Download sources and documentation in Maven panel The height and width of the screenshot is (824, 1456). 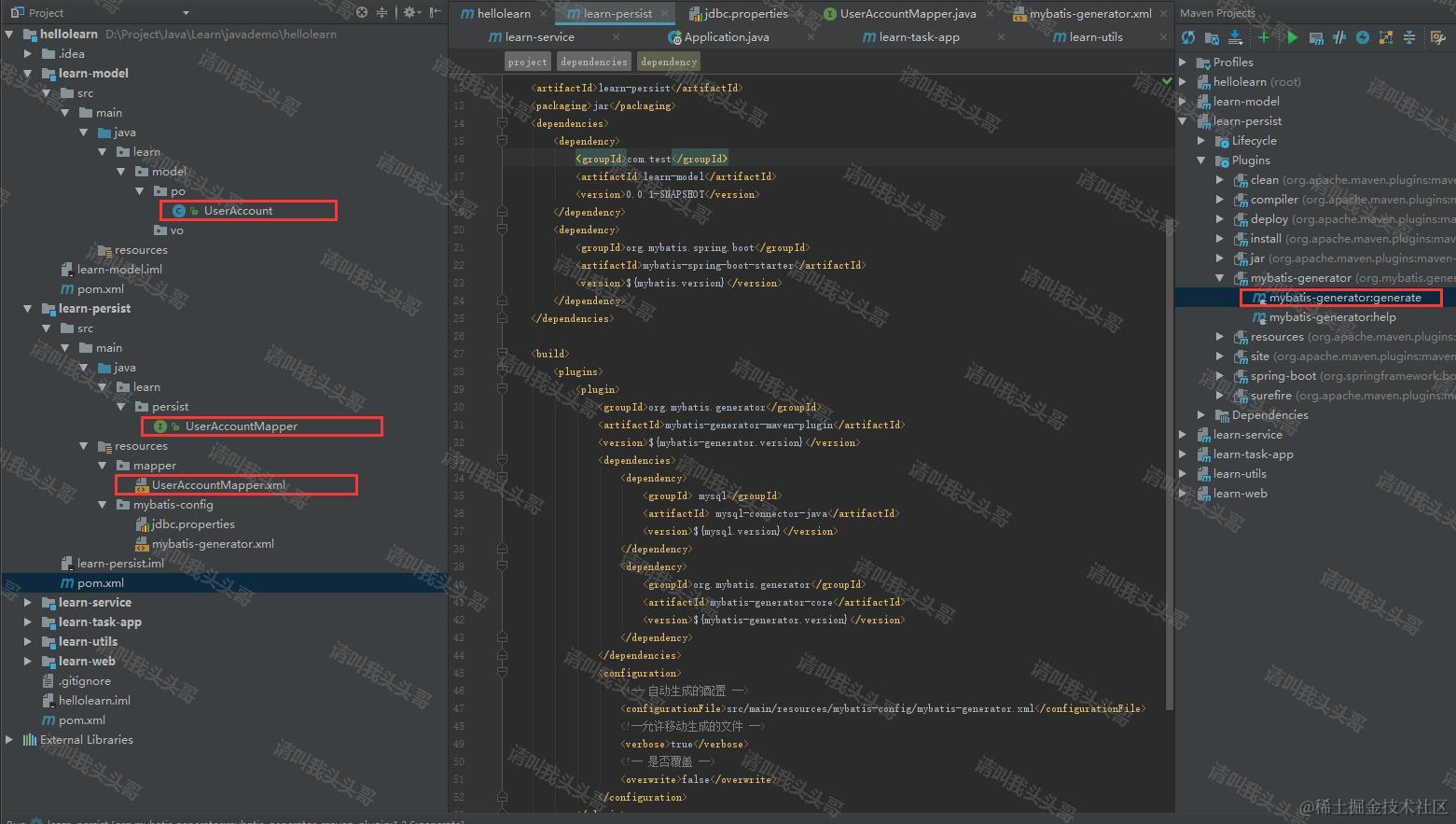coord(1234,37)
